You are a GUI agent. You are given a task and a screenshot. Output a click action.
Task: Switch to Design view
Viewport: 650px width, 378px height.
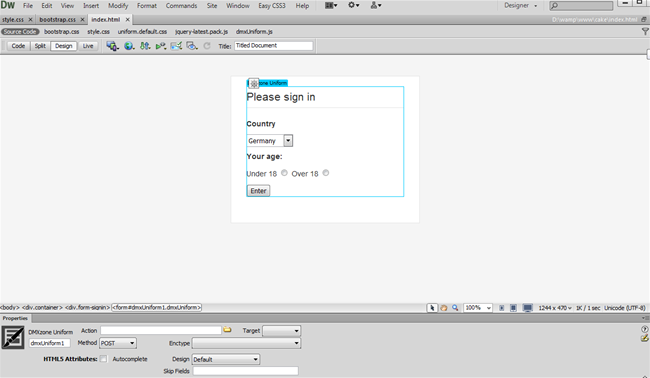tap(63, 46)
